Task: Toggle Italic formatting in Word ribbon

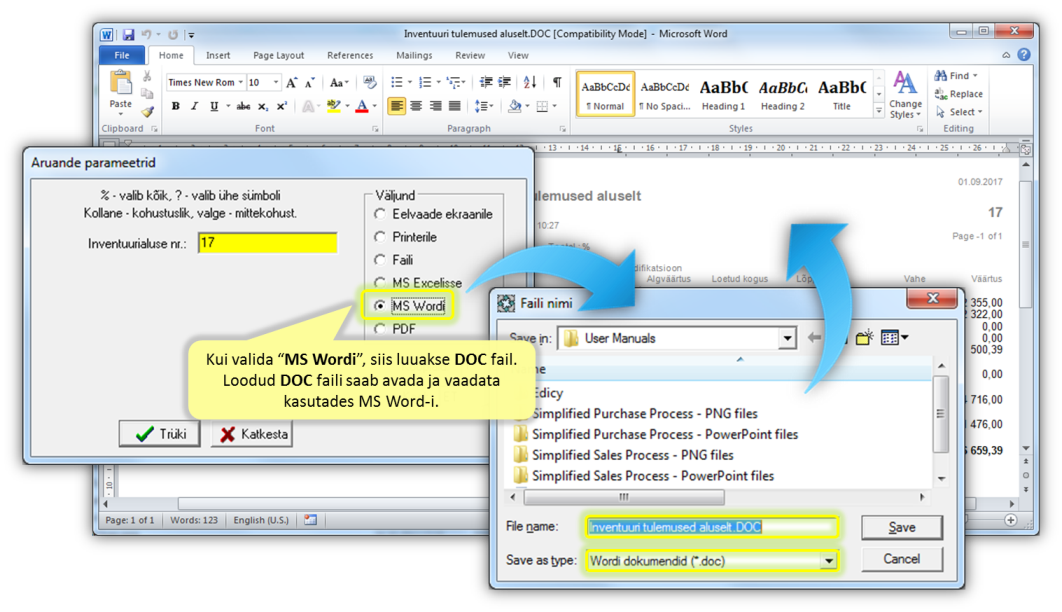Action: point(194,106)
